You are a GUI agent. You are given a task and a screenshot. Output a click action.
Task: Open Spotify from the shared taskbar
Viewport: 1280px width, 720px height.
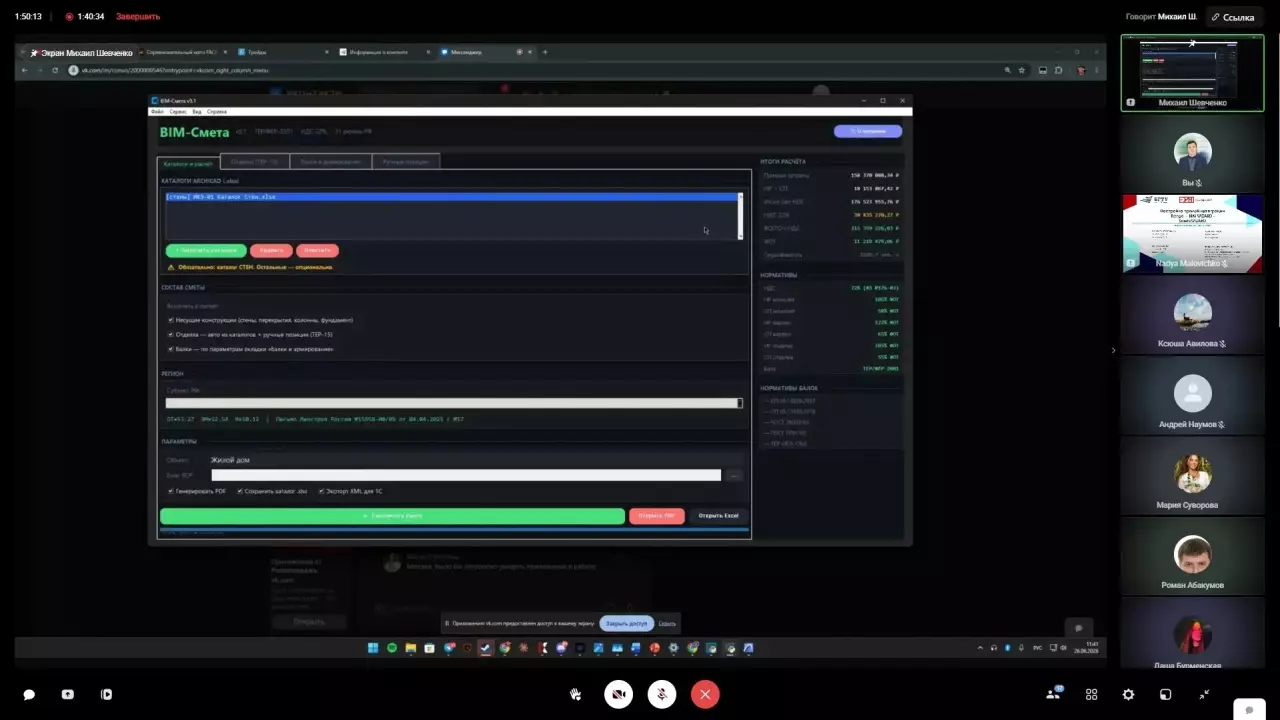coord(392,648)
